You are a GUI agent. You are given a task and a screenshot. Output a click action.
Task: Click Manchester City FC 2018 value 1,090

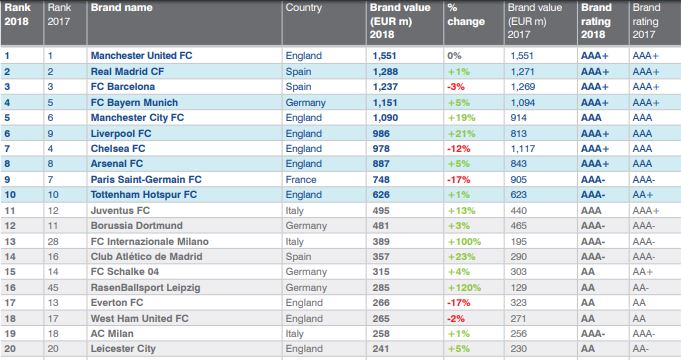[385, 118]
